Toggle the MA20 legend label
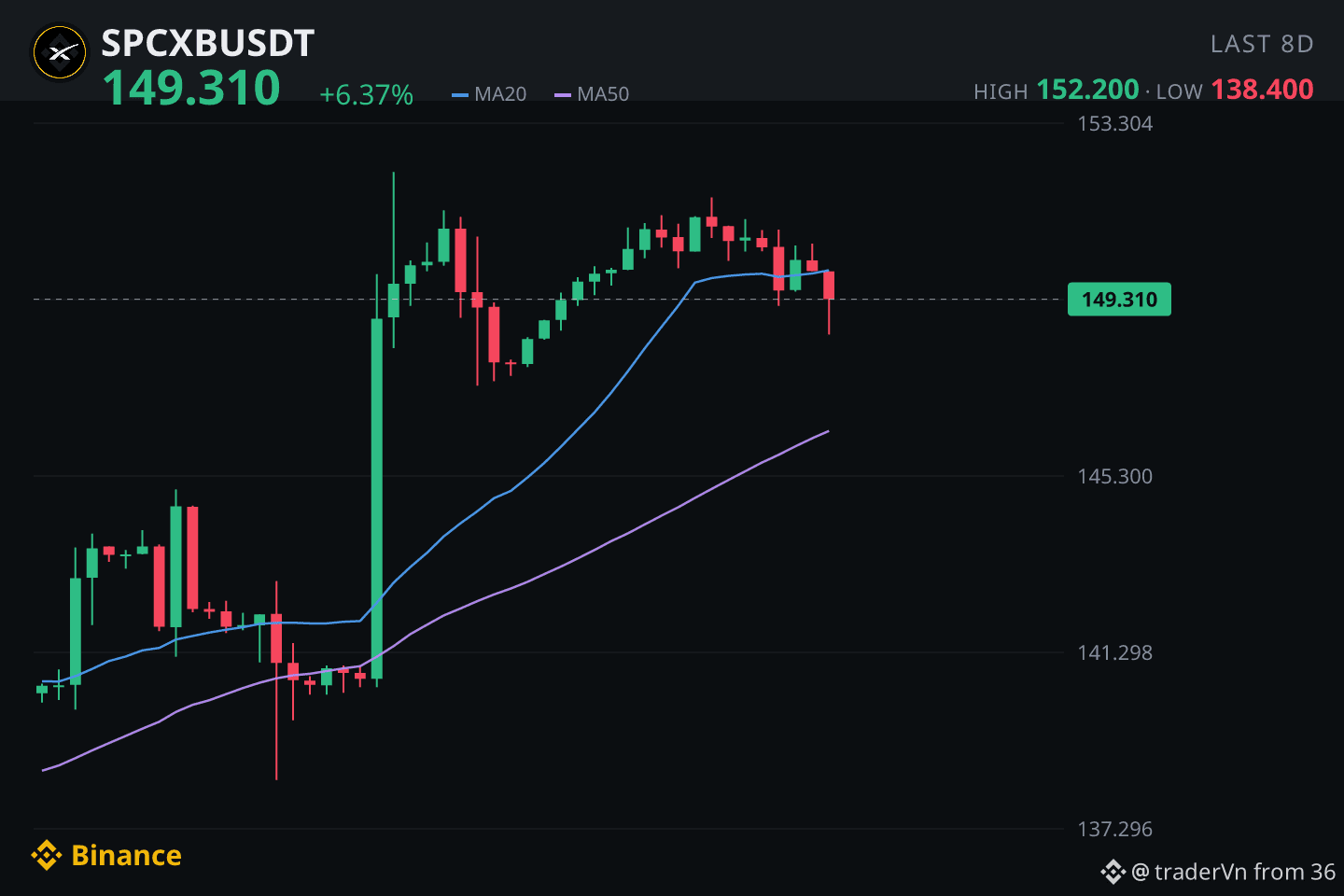 point(500,94)
